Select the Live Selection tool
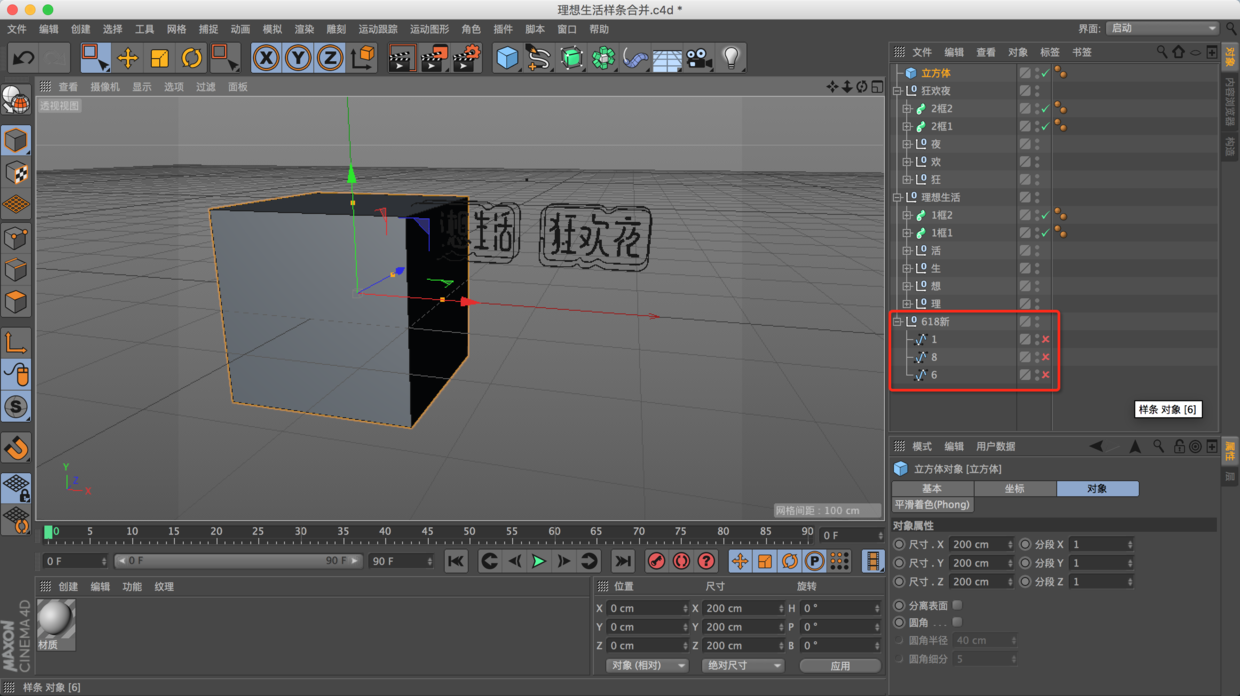1240x696 pixels. [95, 58]
